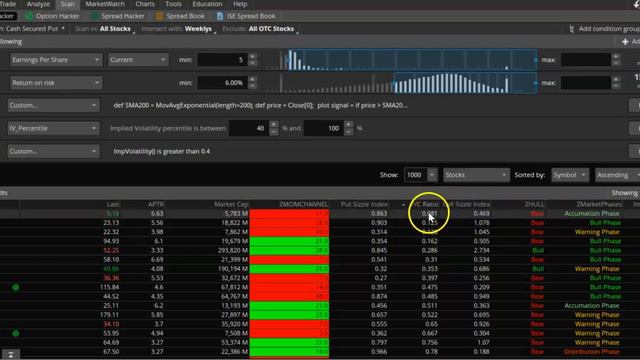
Task: Click Add condition group icon
Action: 571,29
